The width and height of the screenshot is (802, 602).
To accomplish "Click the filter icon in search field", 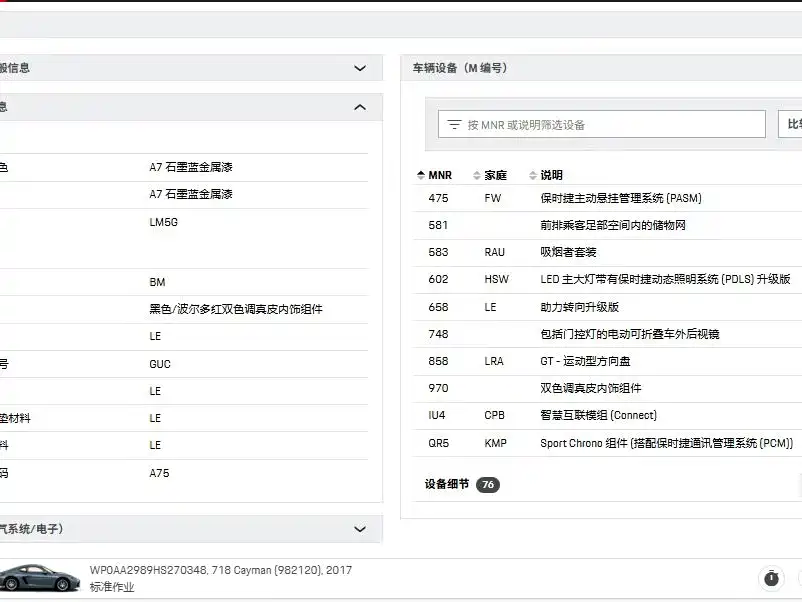I will [454, 125].
